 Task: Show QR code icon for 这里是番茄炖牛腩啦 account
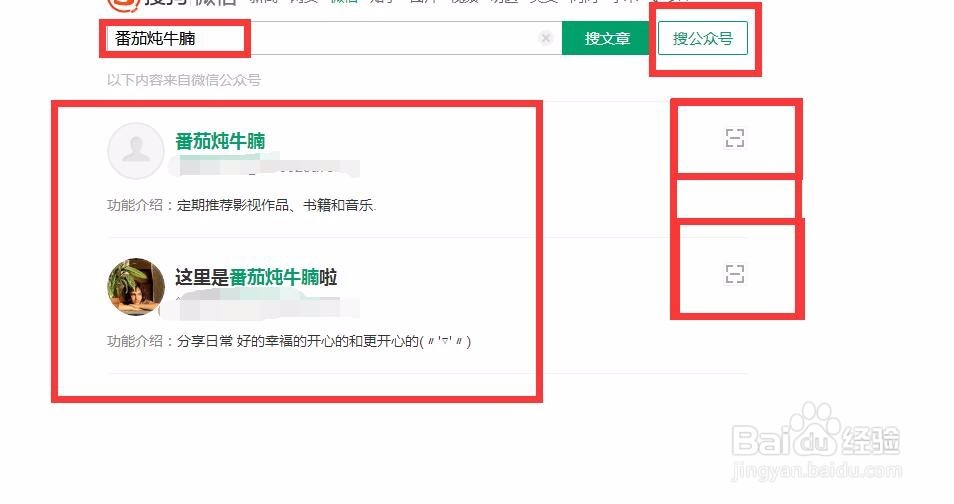coord(735,274)
